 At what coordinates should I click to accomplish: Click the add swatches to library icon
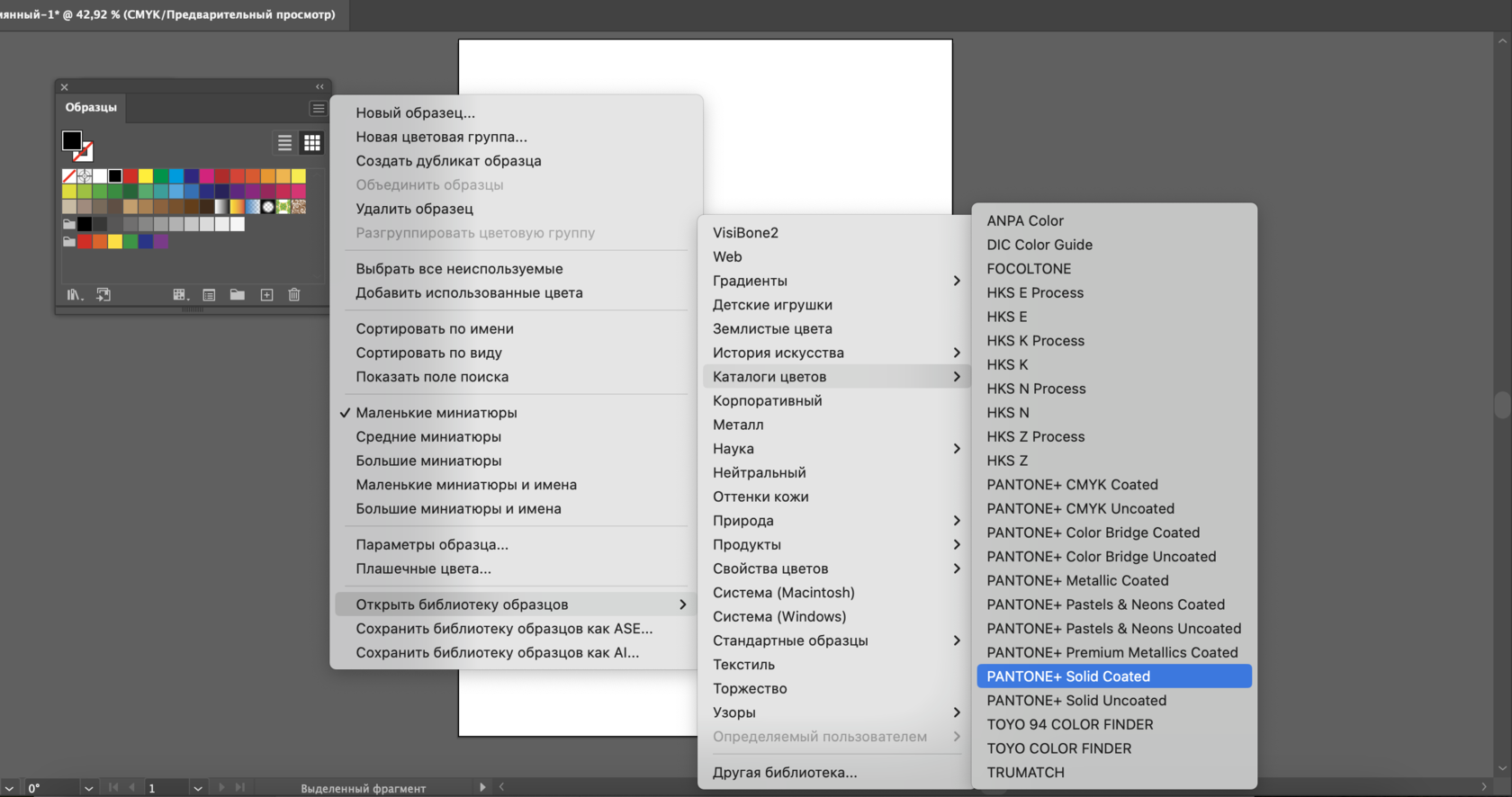[x=103, y=295]
